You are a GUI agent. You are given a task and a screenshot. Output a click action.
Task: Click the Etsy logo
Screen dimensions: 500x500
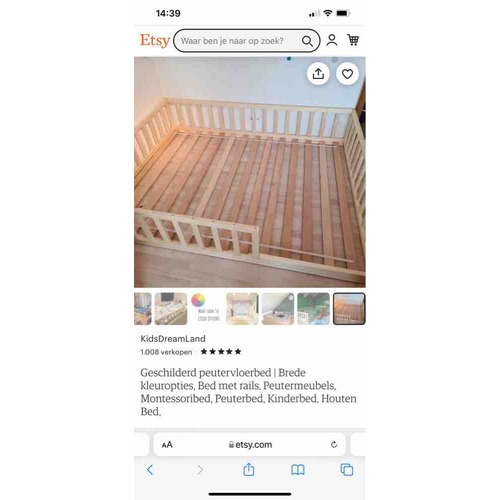click(155, 40)
